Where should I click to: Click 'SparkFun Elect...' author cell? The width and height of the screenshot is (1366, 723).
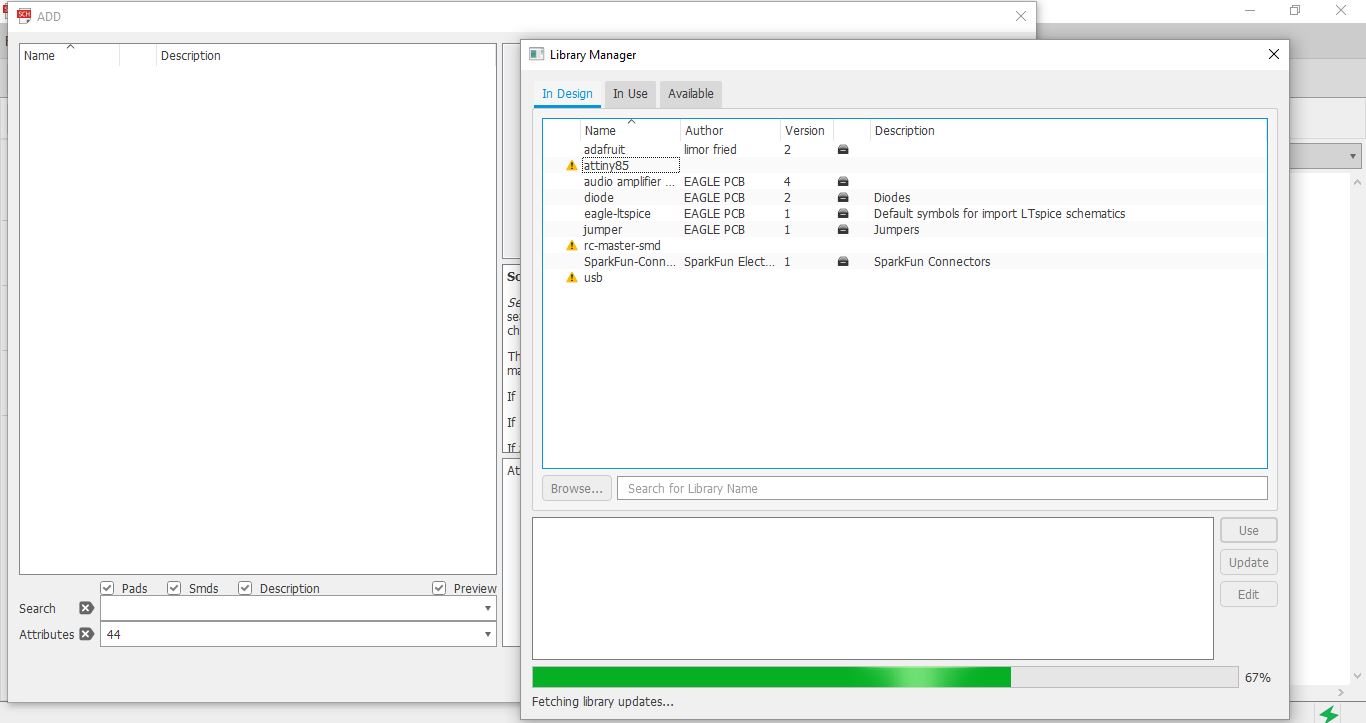click(x=729, y=262)
